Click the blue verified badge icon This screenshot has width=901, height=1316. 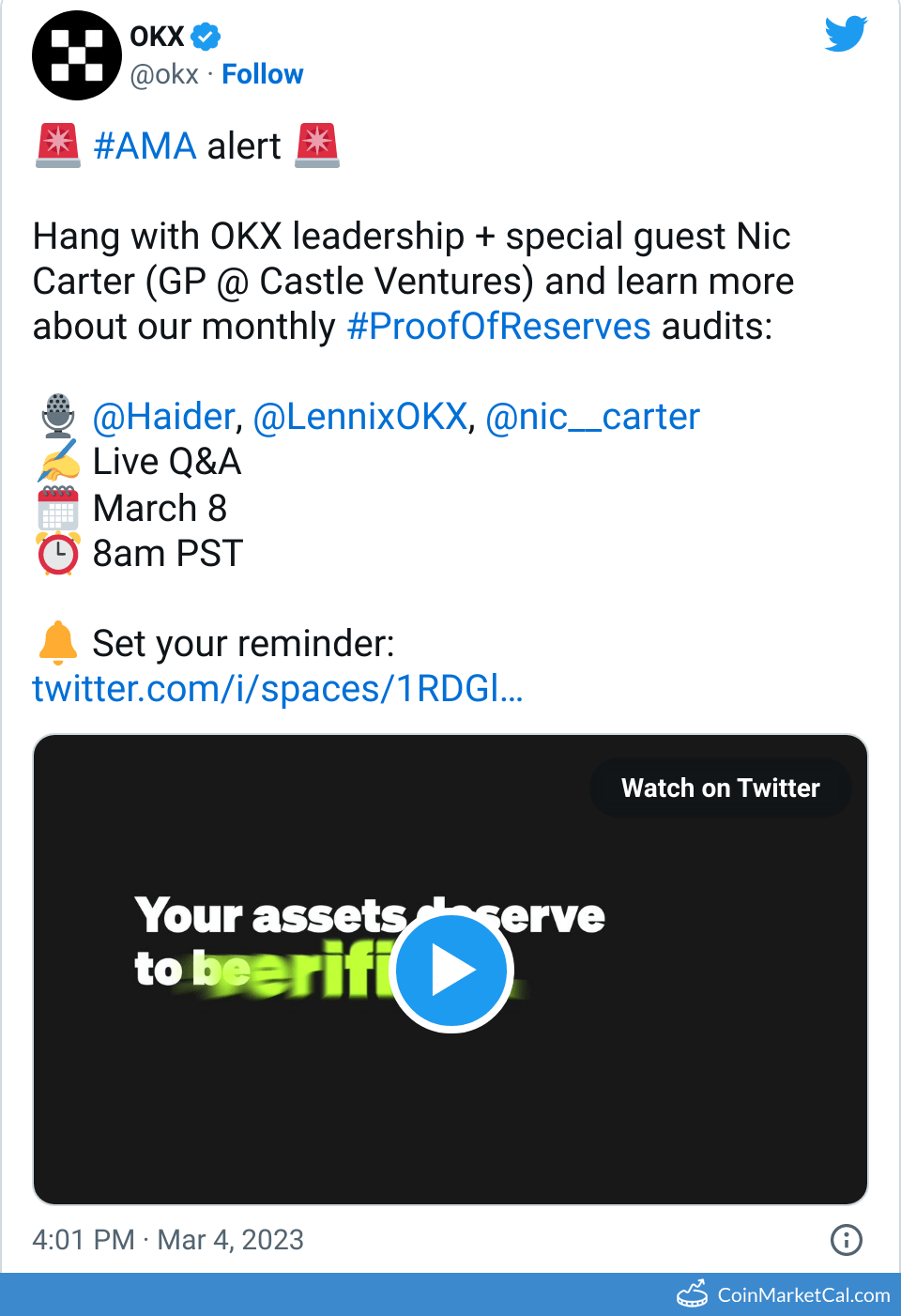(206, 37)
